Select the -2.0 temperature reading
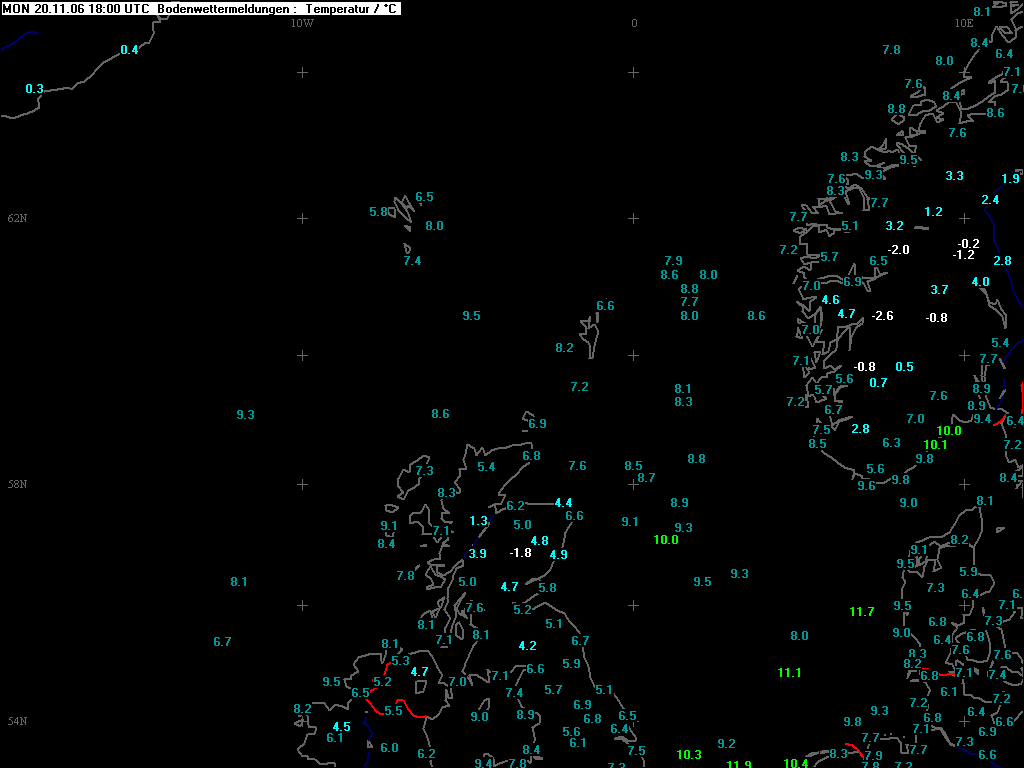The width and height of the screenshot is (1024, 768). 898,250
